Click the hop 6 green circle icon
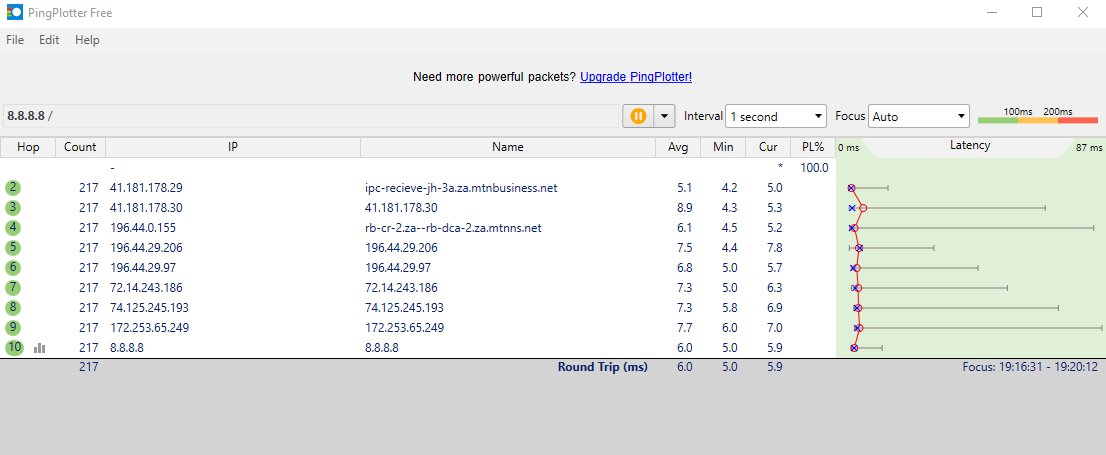Screen dimensions: 1106x455 click(x=13, y=267)
